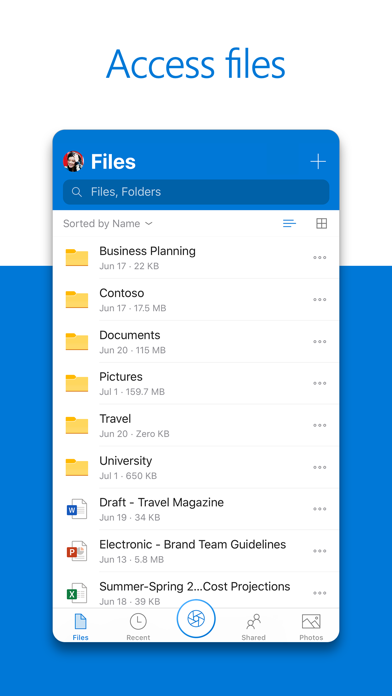392x696 pixels.
Task: Switch to list view layout
Action: (289, 224)
